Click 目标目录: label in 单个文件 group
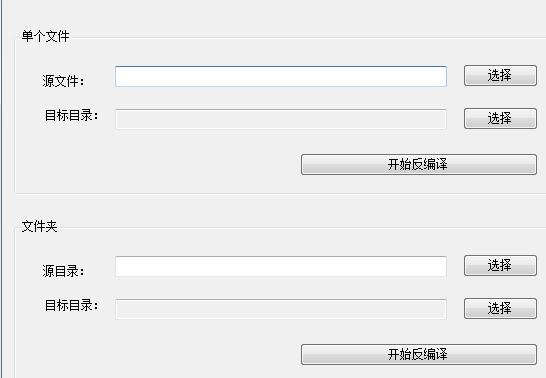 (x=71, y=115)
